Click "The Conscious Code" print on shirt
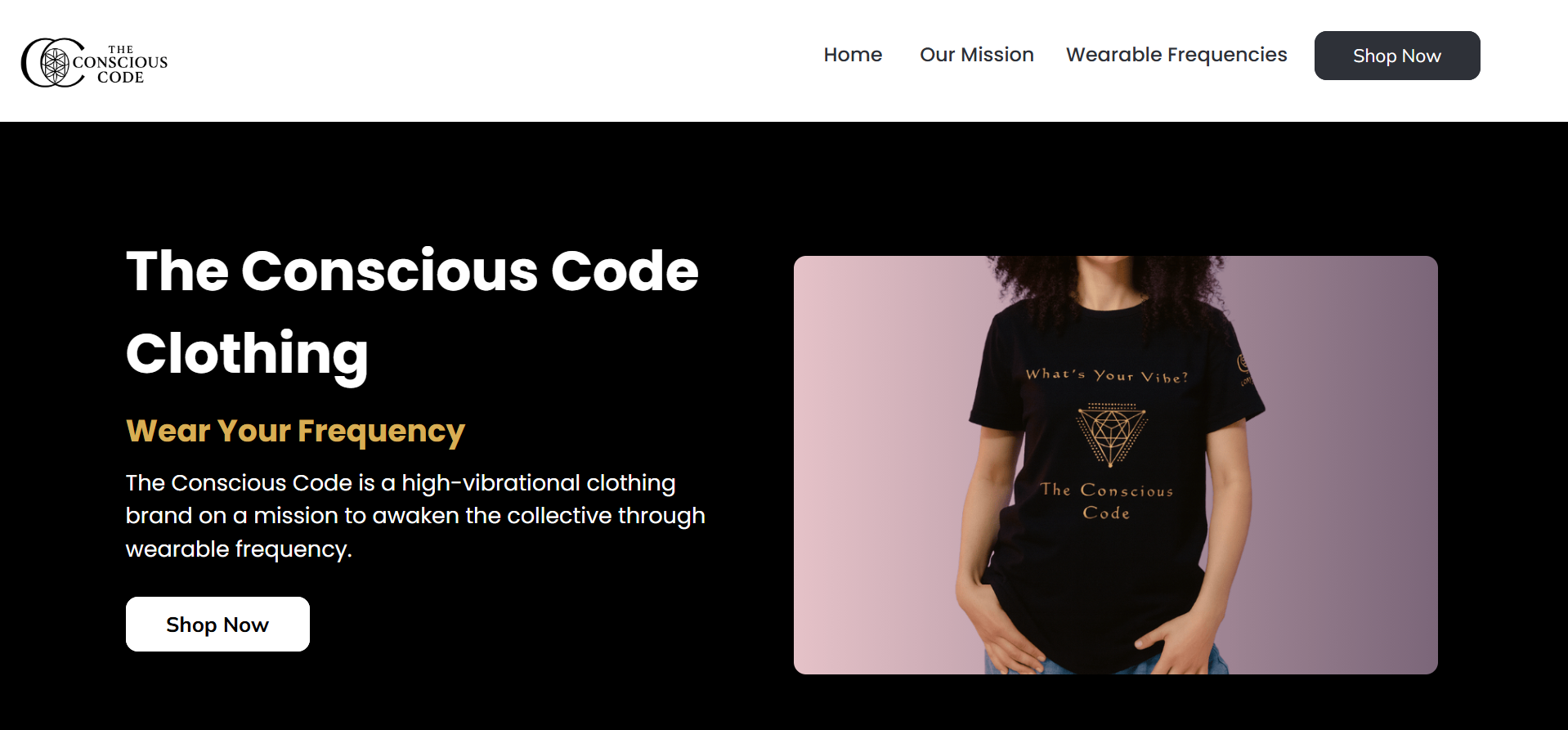This screenshot has height=730, width=1568. click(1107, 501)
